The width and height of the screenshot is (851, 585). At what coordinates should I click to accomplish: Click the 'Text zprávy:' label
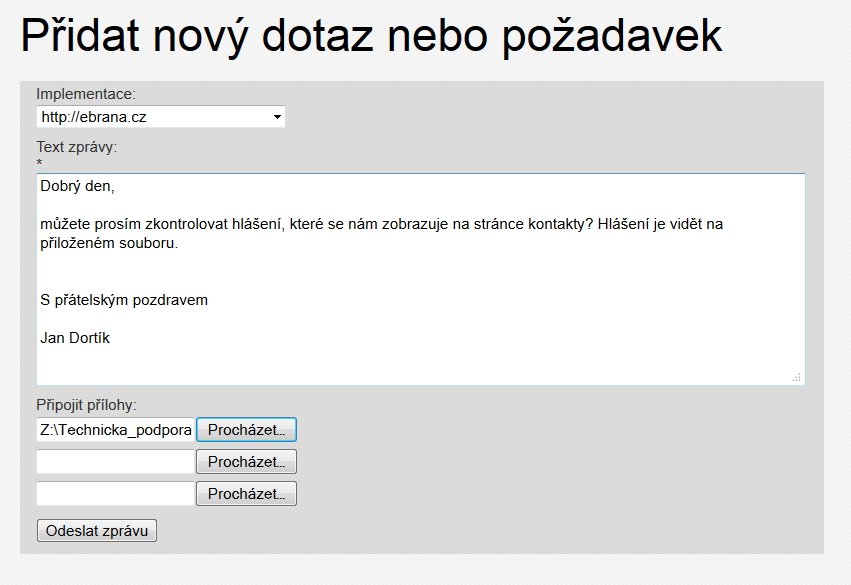click(77, 147)
